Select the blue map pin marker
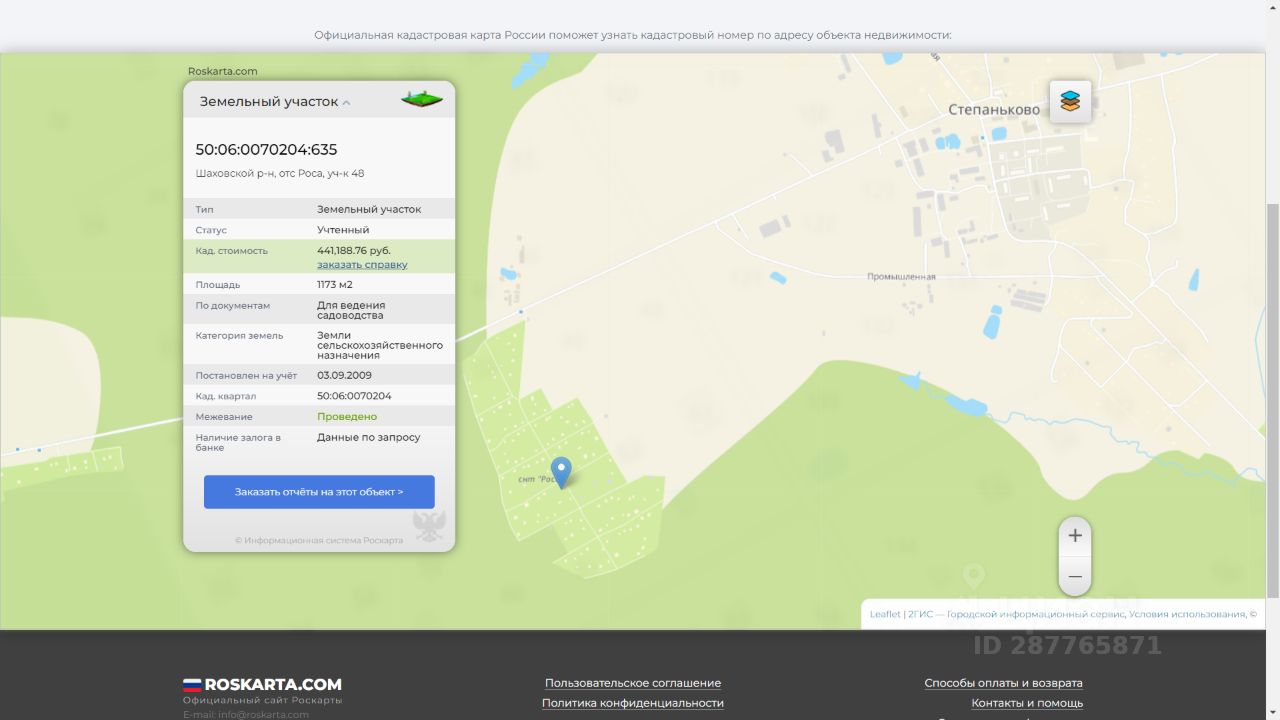The height and width of the screenshot is (720, 1280). tap(562, 472)
